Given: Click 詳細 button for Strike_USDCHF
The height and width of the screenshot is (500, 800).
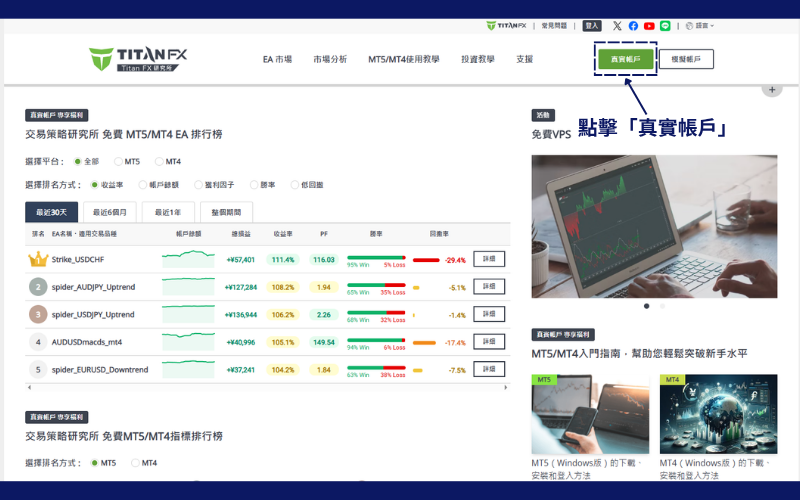Looking at the screenshot, I should point(489,259).
